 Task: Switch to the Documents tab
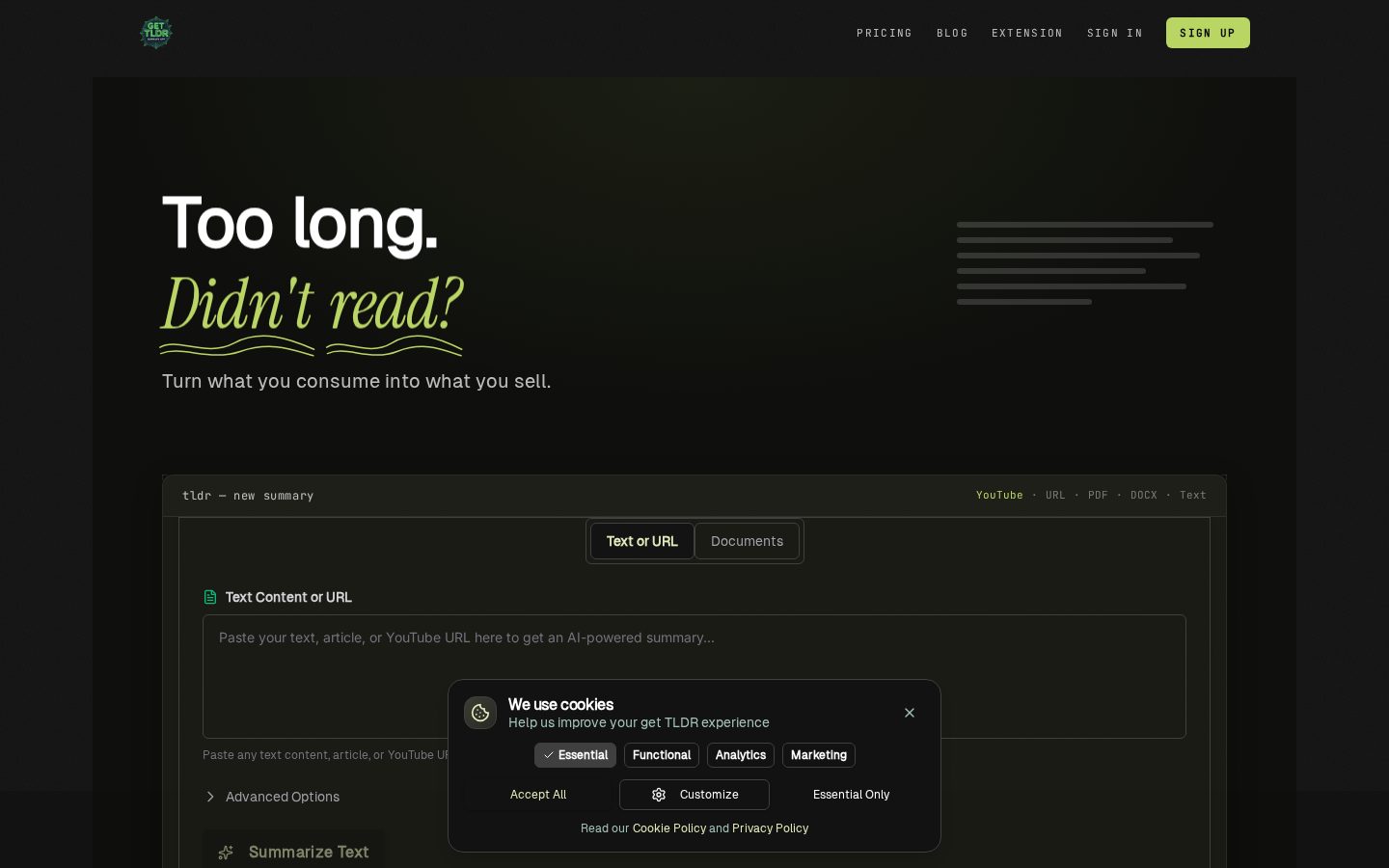coord(748,541)
